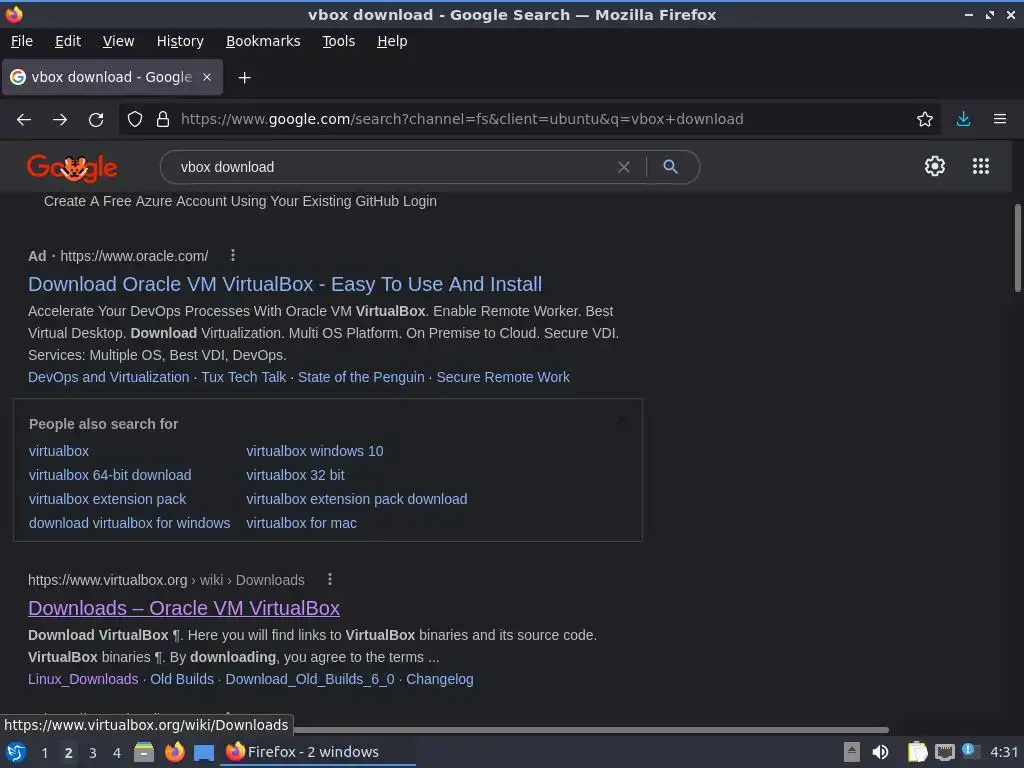Follow DevOps and Virtualization sitelink
The width and height of the screenshot is (1024, 768).
(x=108, y=377)
